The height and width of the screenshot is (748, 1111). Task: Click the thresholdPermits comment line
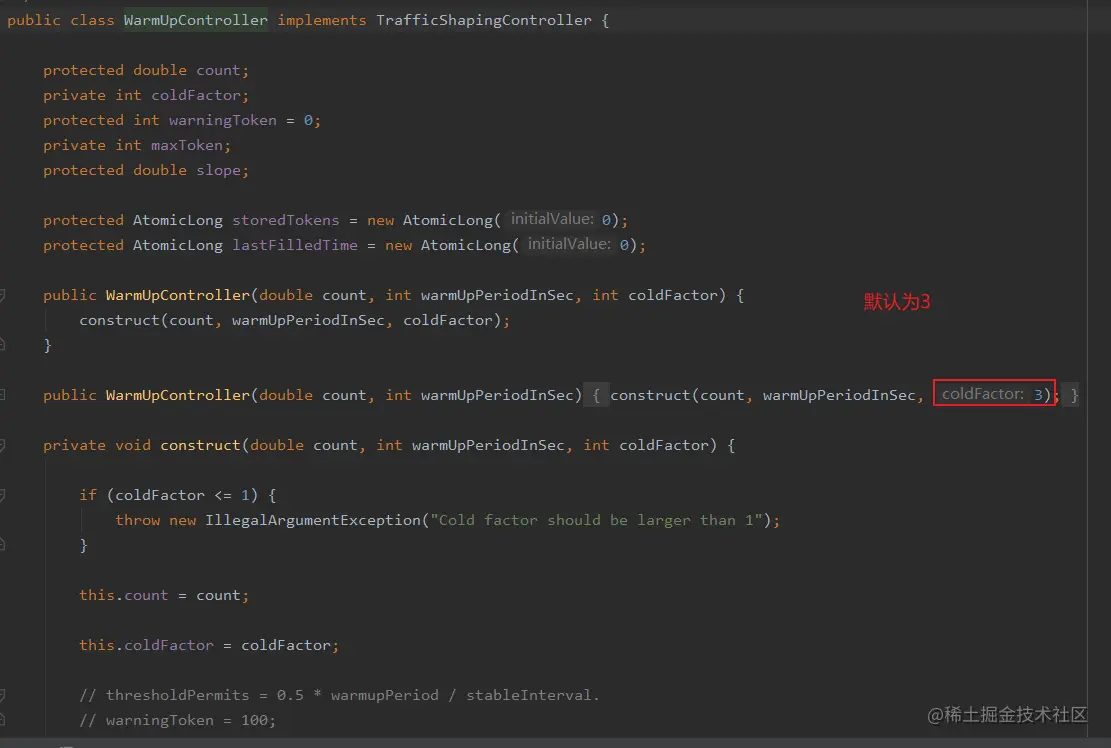point(339,695)
